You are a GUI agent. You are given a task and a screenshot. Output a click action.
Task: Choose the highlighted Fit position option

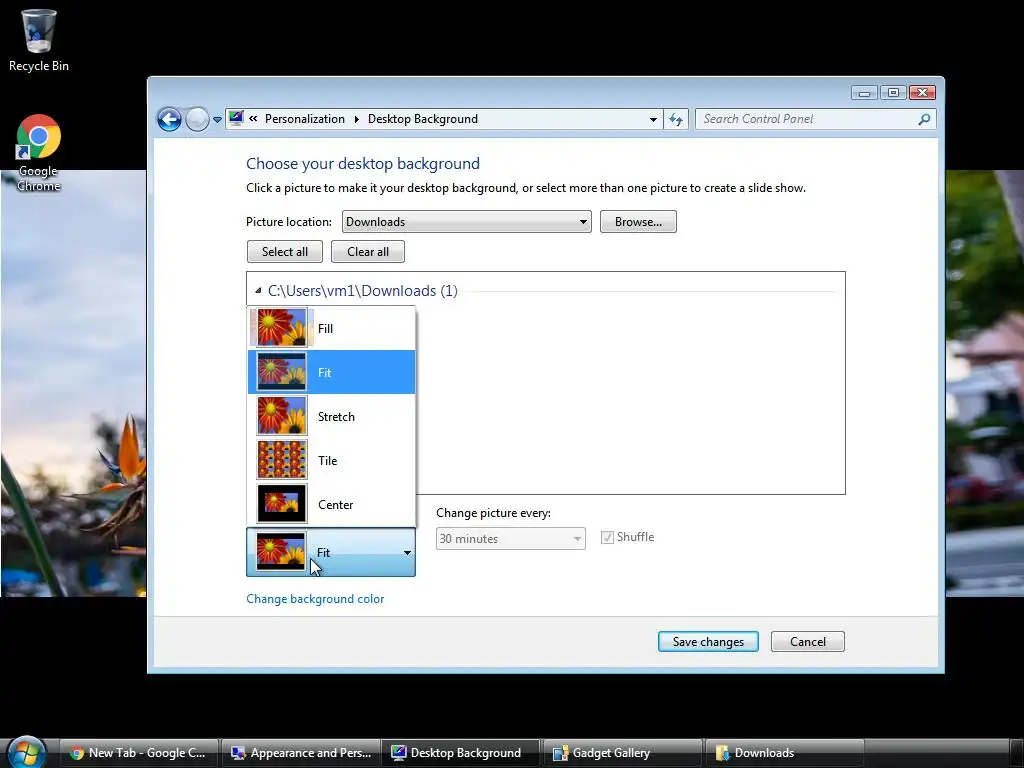(331, 372)
